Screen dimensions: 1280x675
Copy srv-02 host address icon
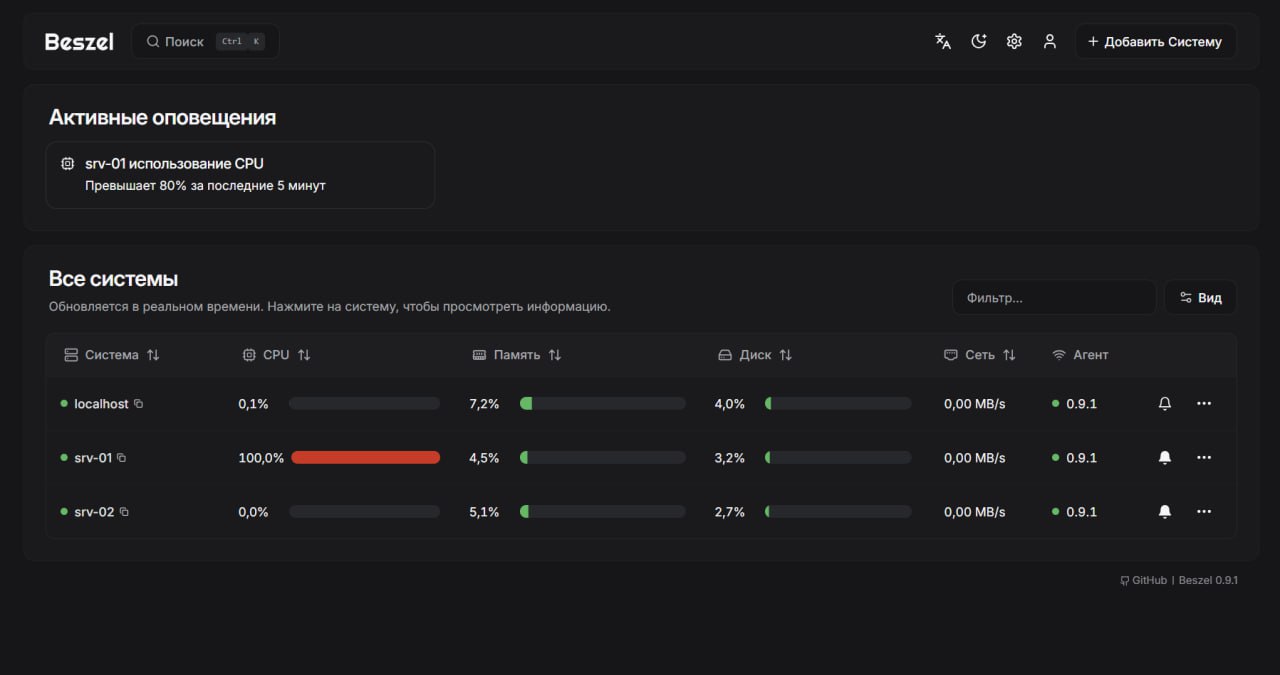pyautogui.click(x=124, y=512)
